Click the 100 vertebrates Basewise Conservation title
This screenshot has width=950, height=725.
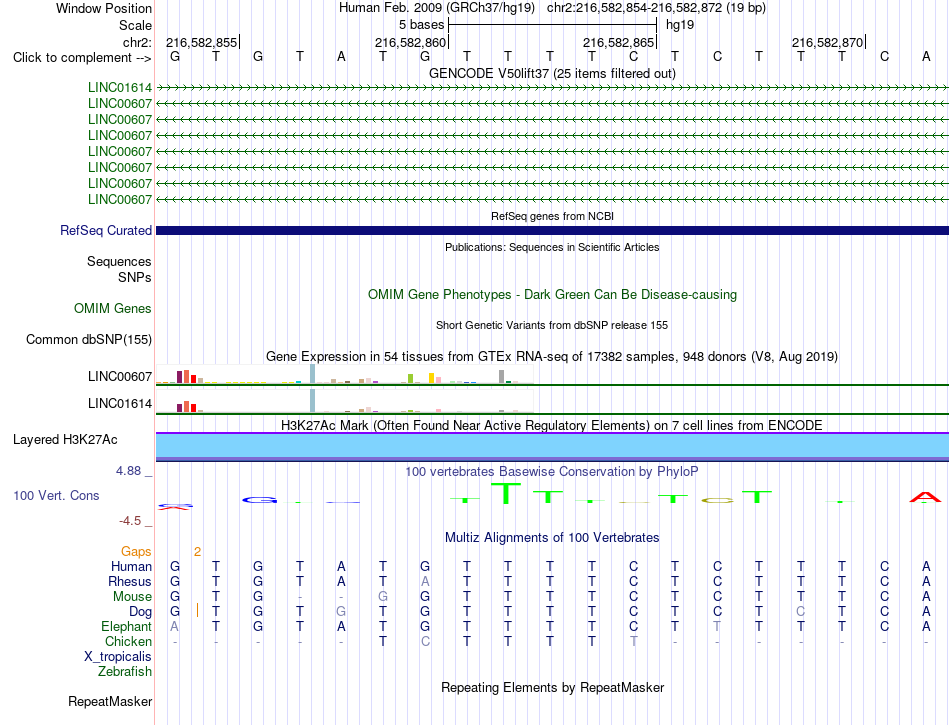coord(552,471)
